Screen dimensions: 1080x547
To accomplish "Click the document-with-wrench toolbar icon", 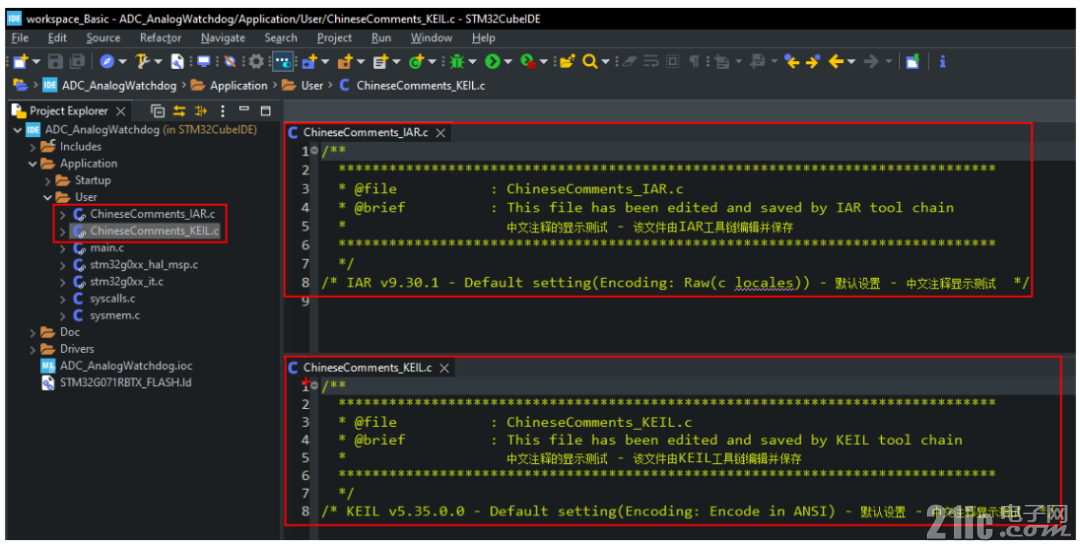I will coord(178,61).
